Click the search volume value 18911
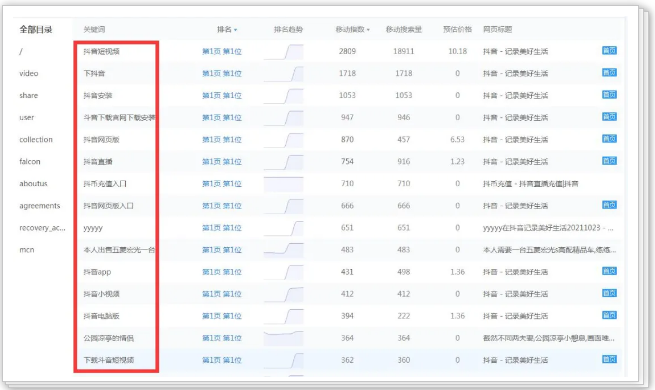 (x=404, y=51)
